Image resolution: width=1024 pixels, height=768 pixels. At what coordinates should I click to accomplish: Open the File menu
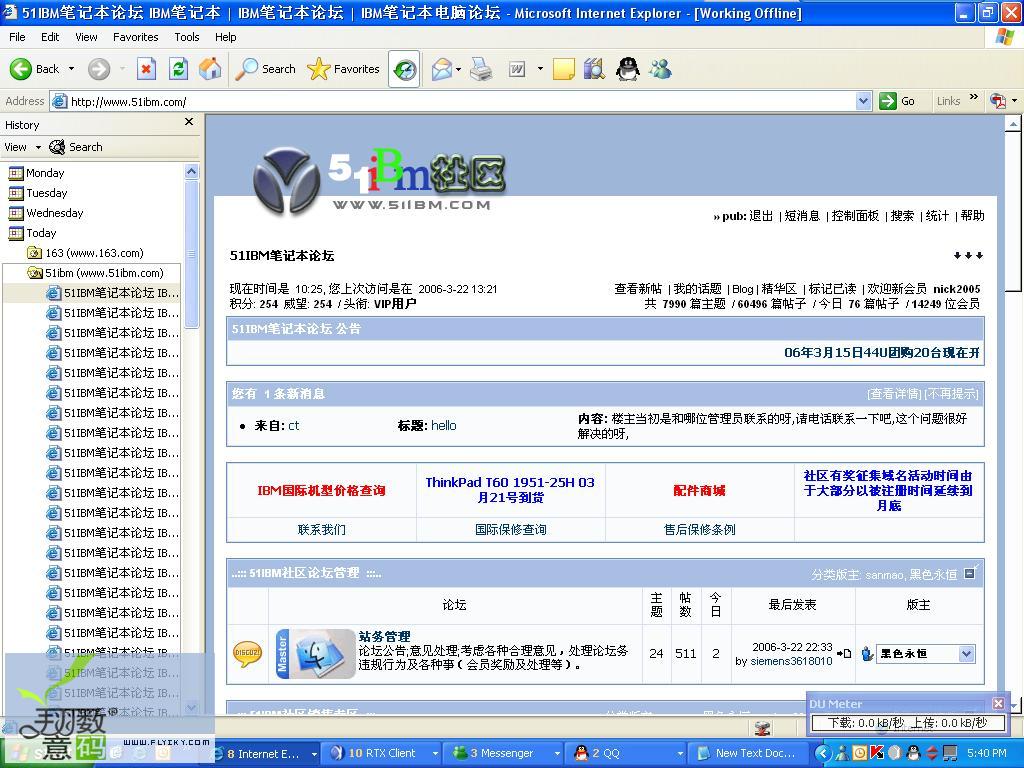17,37
